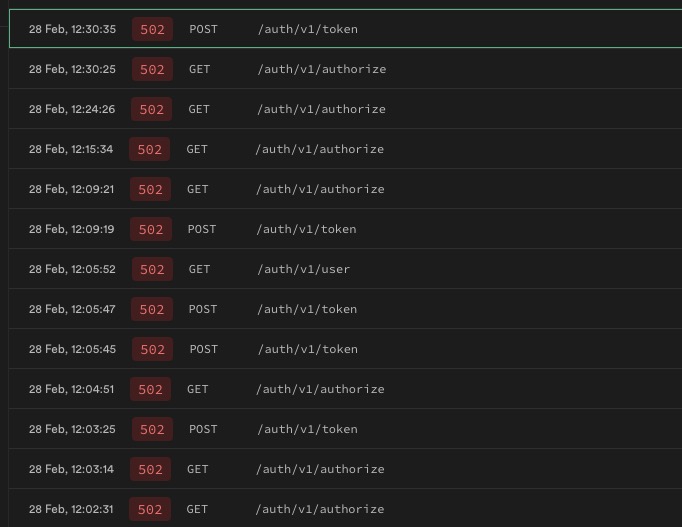682x527 pixels.
Task: Click the 12:03:14 GET authorize entry
Action: coord(340,469)
